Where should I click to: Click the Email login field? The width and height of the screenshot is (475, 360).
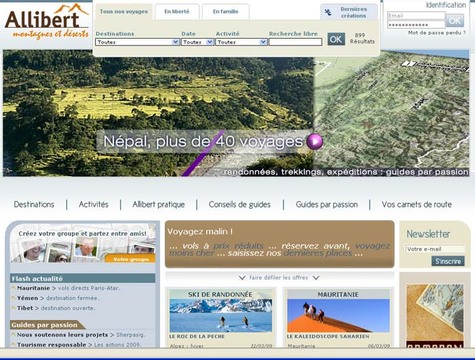click(x=416, y=16)
